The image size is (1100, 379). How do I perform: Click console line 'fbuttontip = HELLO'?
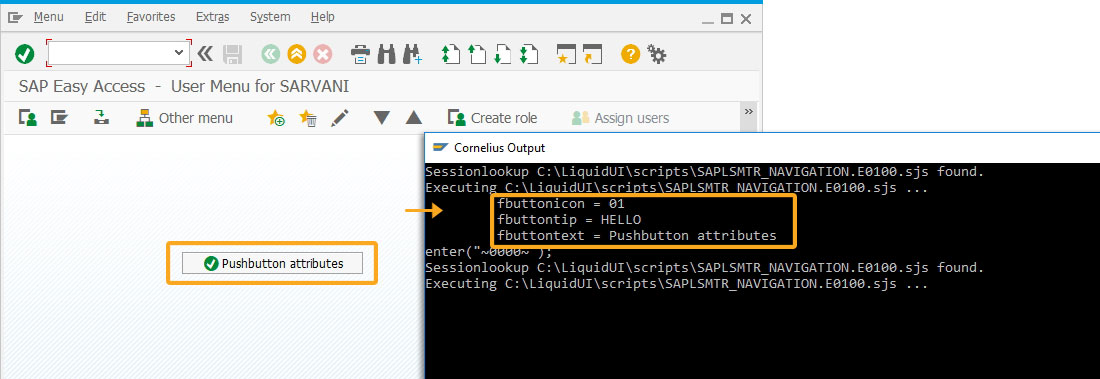[569, 220]
